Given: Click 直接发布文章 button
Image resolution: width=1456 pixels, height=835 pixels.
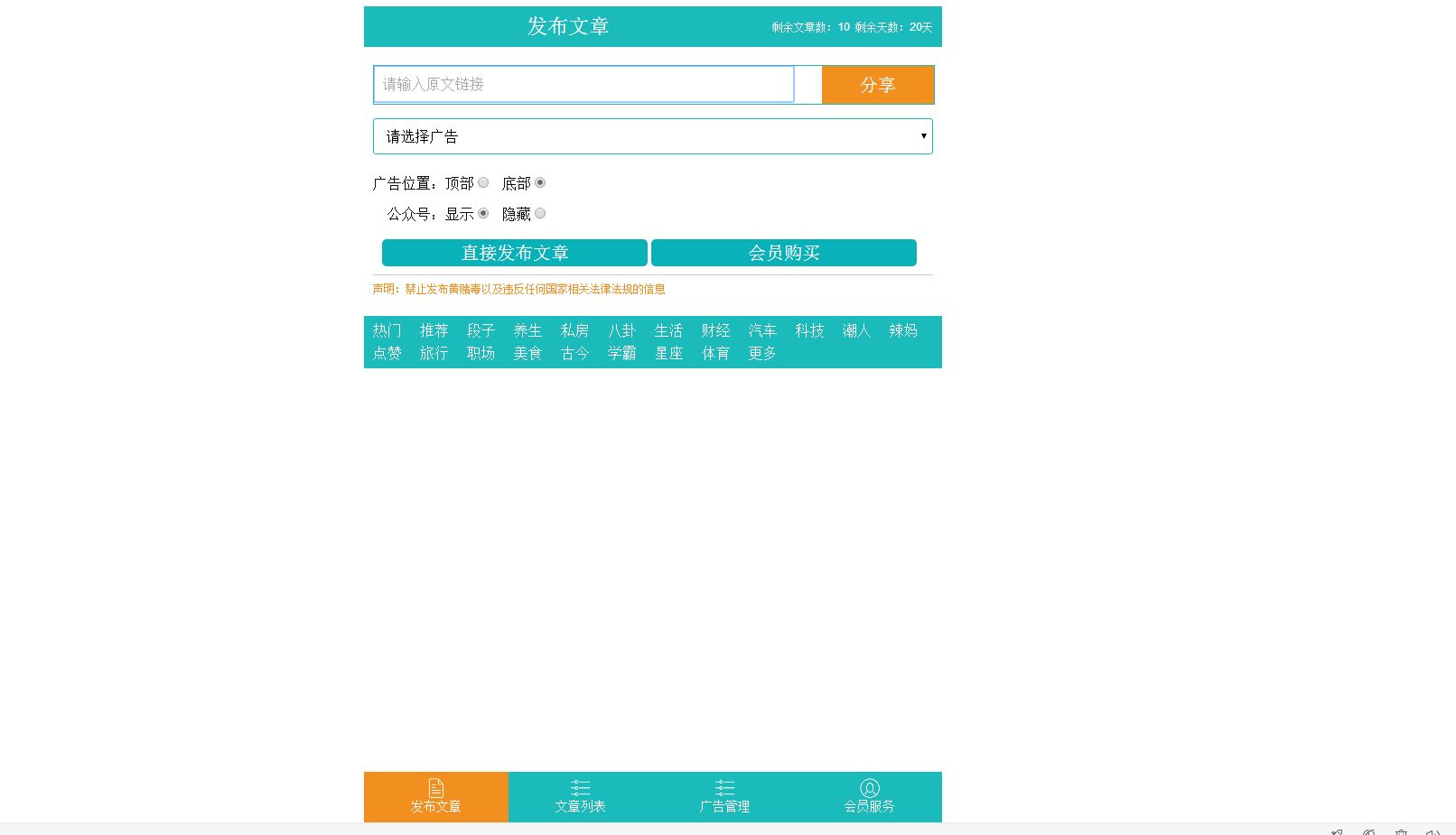Looking at the screenshot, I should tap(515, 253).
